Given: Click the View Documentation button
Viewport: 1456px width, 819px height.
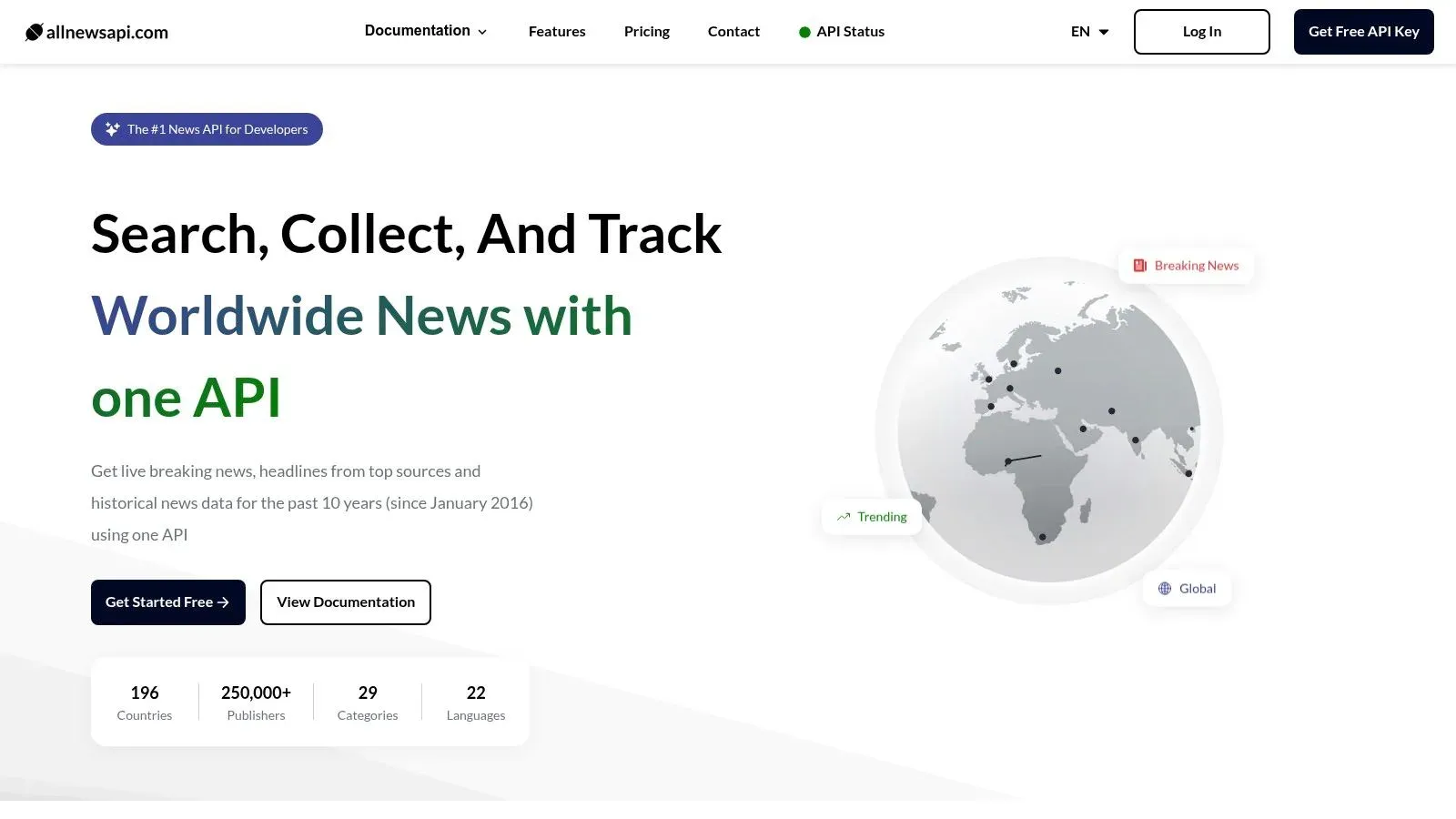Looking at the screenshot, I should (346, 602).
